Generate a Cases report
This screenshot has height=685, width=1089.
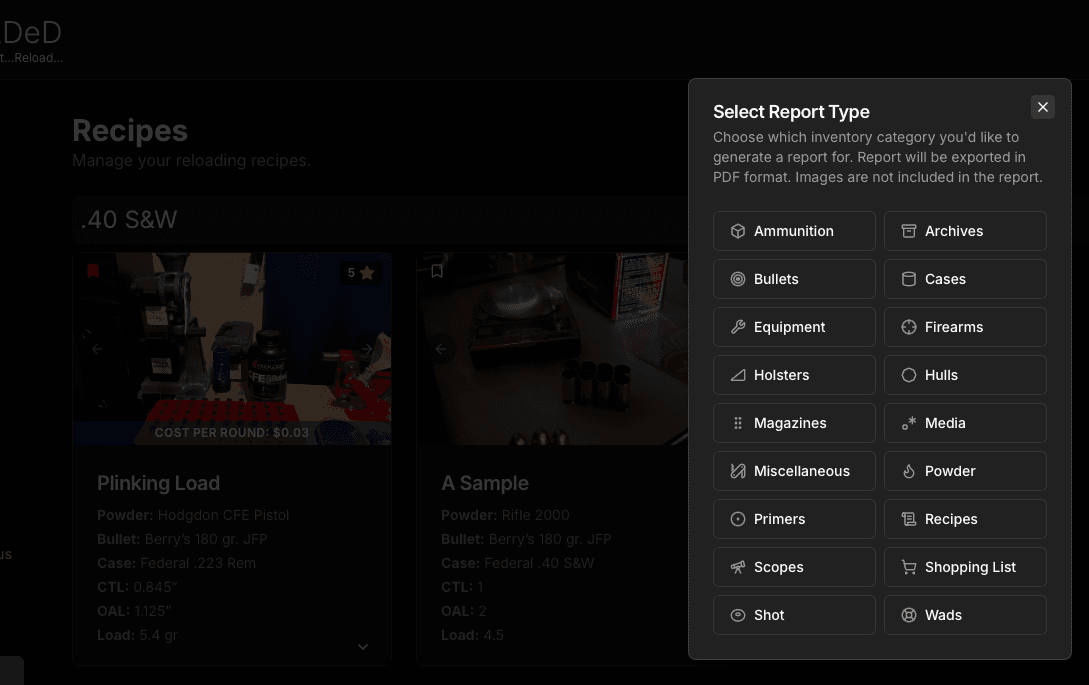965,279
